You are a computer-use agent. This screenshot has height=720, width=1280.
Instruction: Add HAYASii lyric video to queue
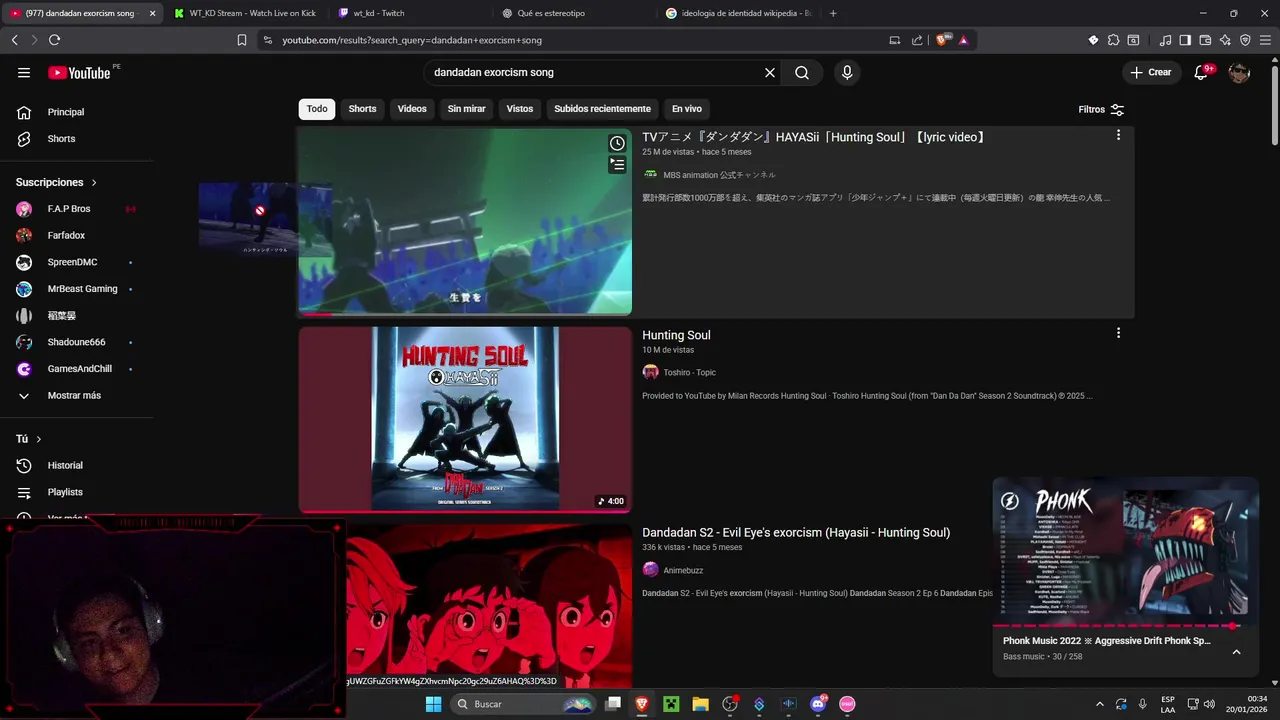click(x=617, y=164)
